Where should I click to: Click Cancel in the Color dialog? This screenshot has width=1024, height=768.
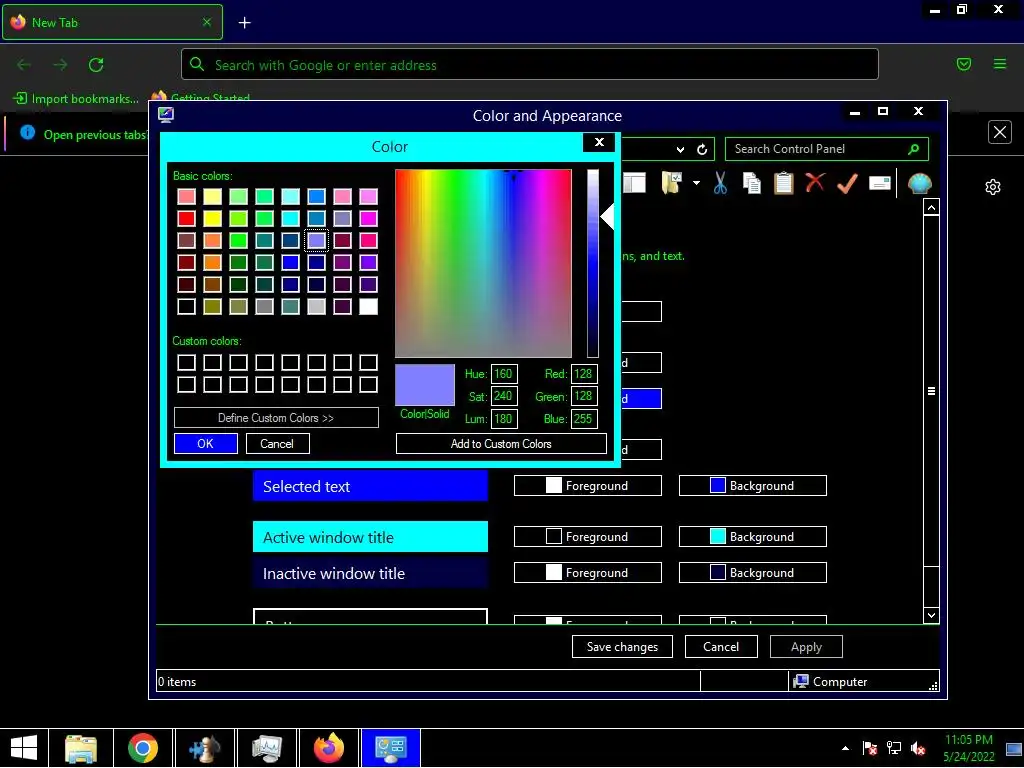click(x=277, y=443)
